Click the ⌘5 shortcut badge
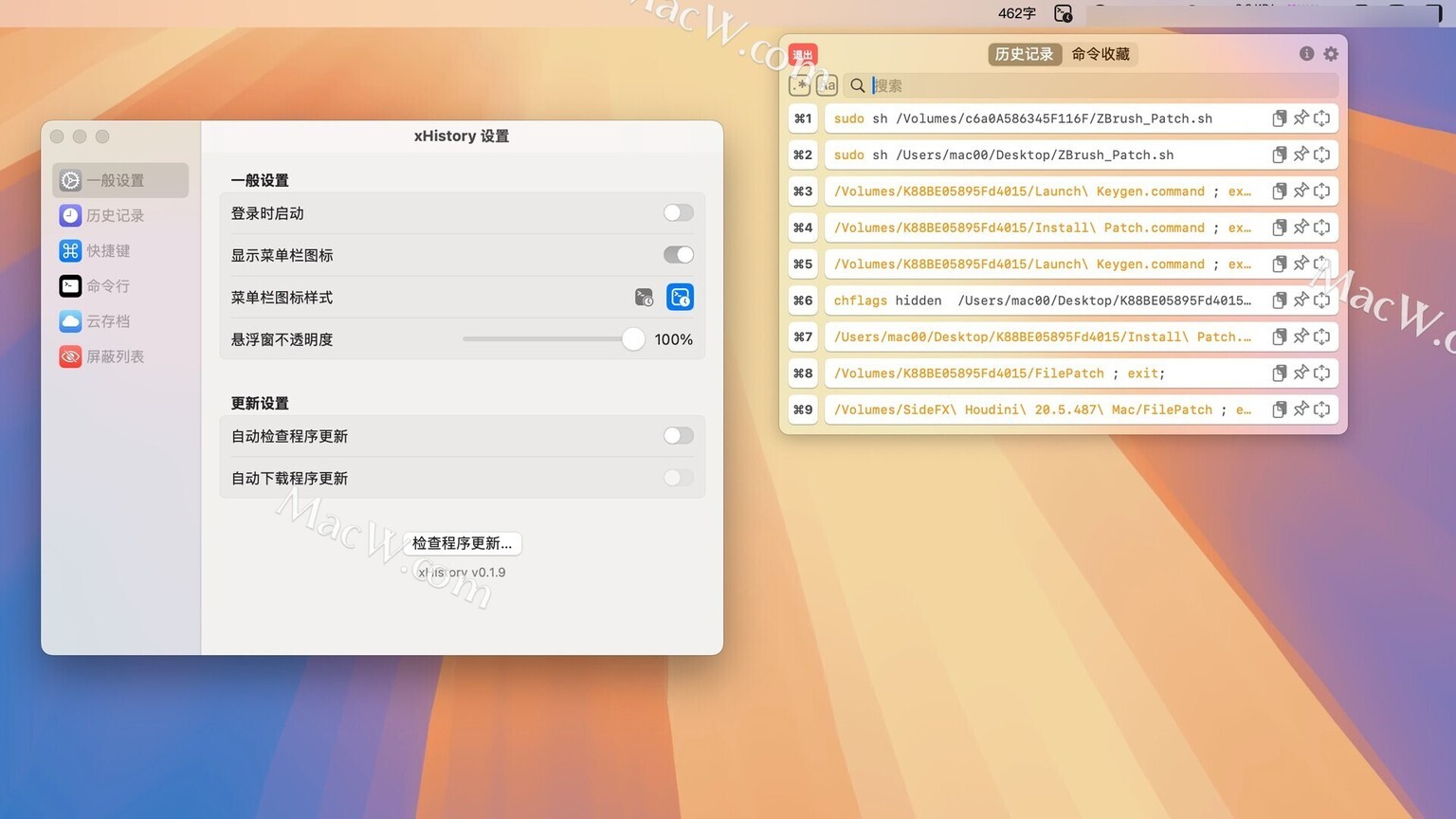The height and width of the screenshot is (819, 1456). [x=803, y=264]
